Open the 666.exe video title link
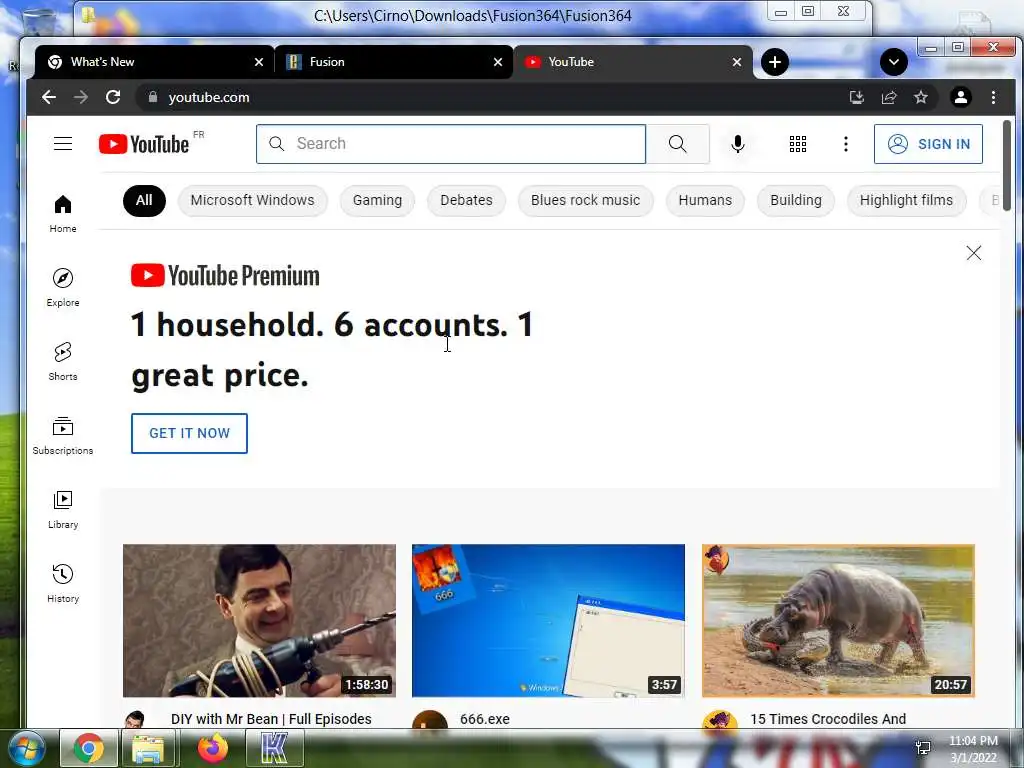The height and width of the screenshot is (768, 1024). (x=485, y=719)
